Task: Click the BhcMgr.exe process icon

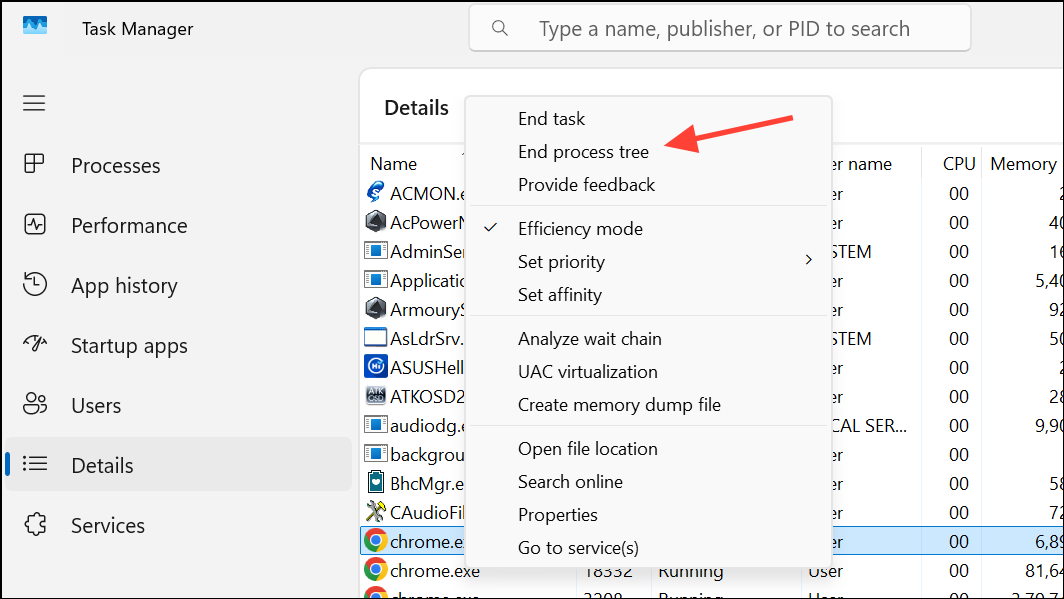Action: [375, 483]
